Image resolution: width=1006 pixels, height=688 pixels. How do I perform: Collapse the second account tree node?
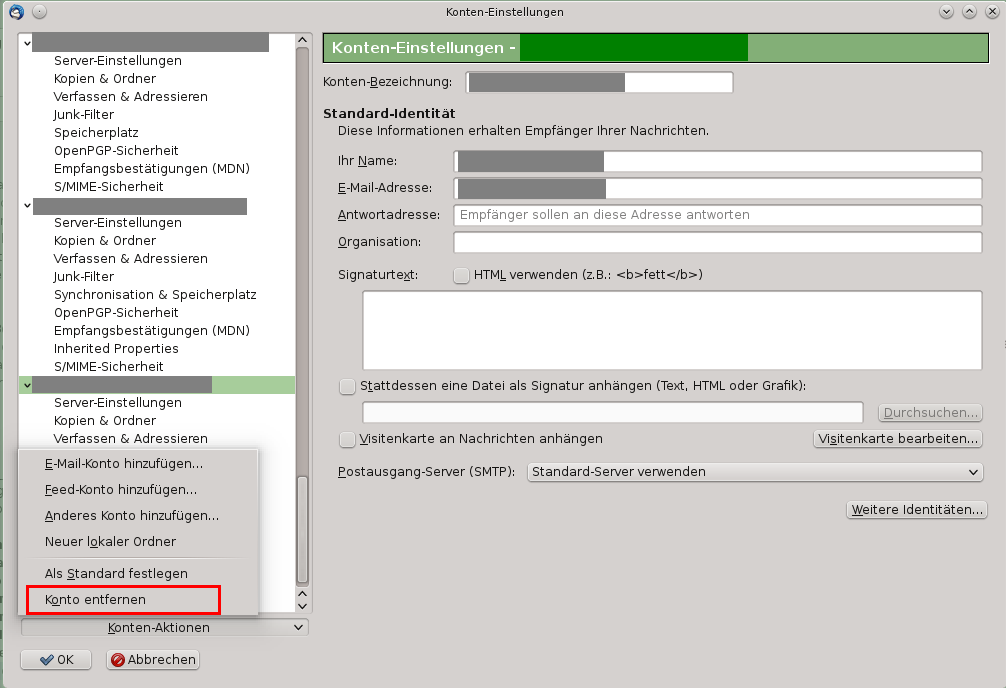click(27, 205)
